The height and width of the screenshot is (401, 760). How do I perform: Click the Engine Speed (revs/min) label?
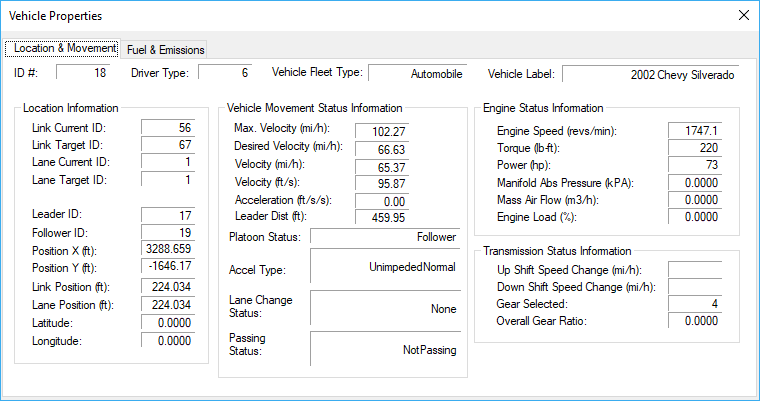point(557,131)
